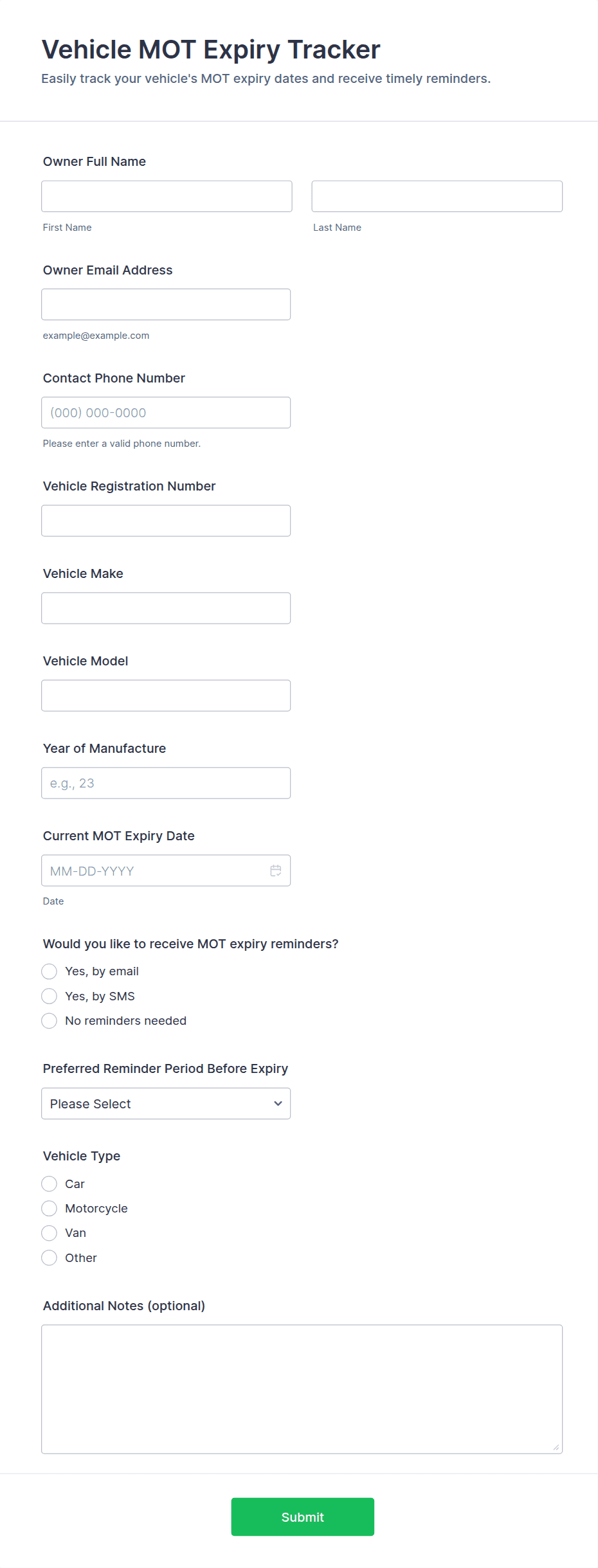Open the calendar date picker icon
598x1568 pixels.
click(x=276, y=870)
